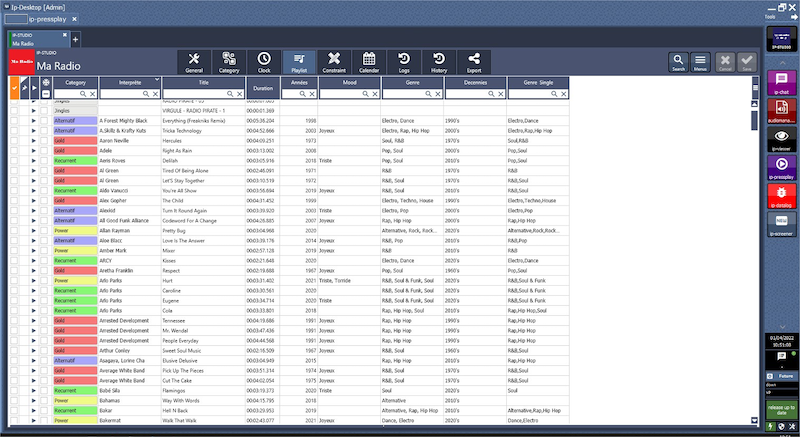
Task: Click the Title filter magnifier icon
Action: coord(230,94)
